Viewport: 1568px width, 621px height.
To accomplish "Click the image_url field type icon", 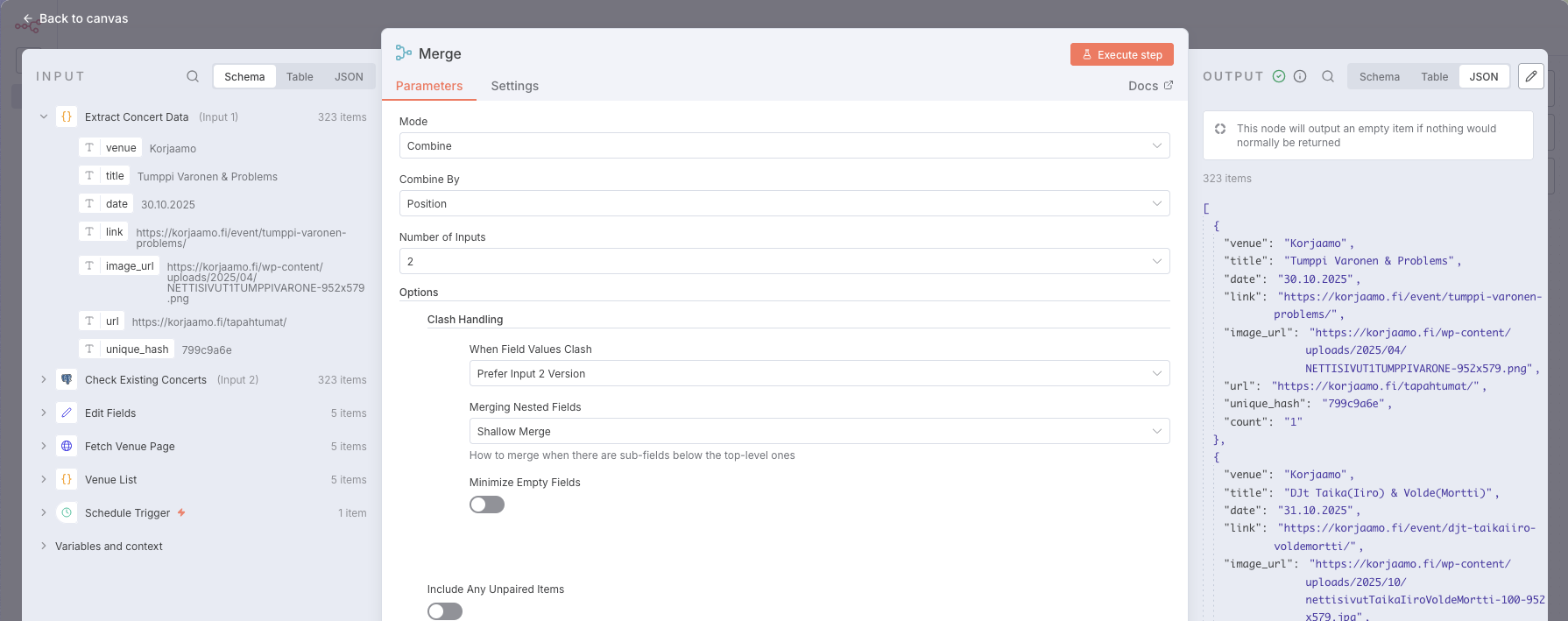I will point(89,265).
